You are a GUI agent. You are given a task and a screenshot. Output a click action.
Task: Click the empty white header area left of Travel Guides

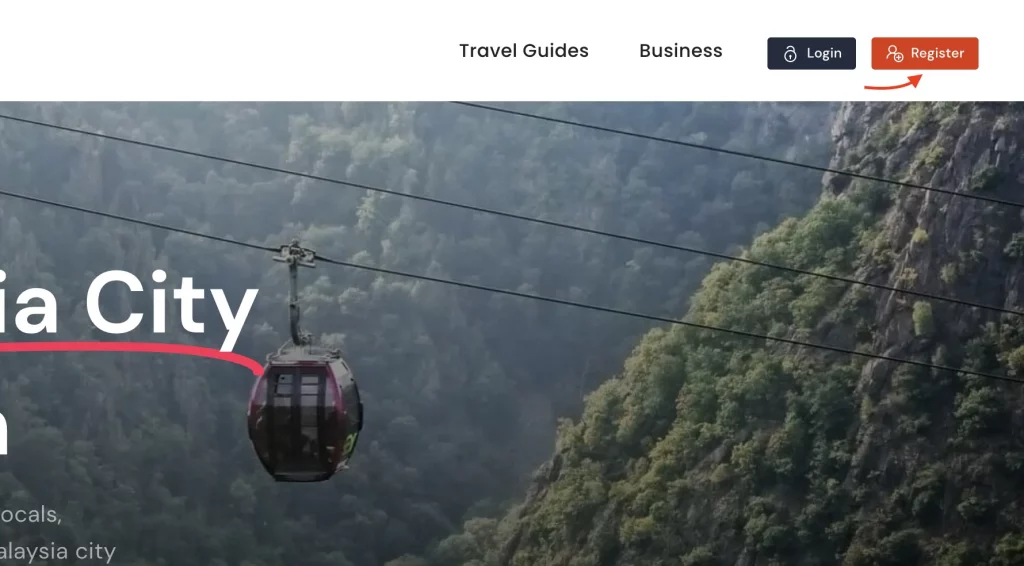(x=222, y=51)
